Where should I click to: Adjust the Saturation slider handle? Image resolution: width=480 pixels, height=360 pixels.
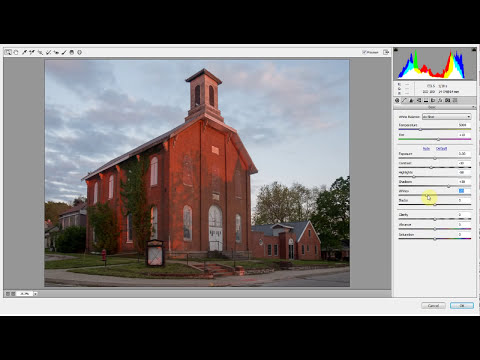tap(435, 239)
